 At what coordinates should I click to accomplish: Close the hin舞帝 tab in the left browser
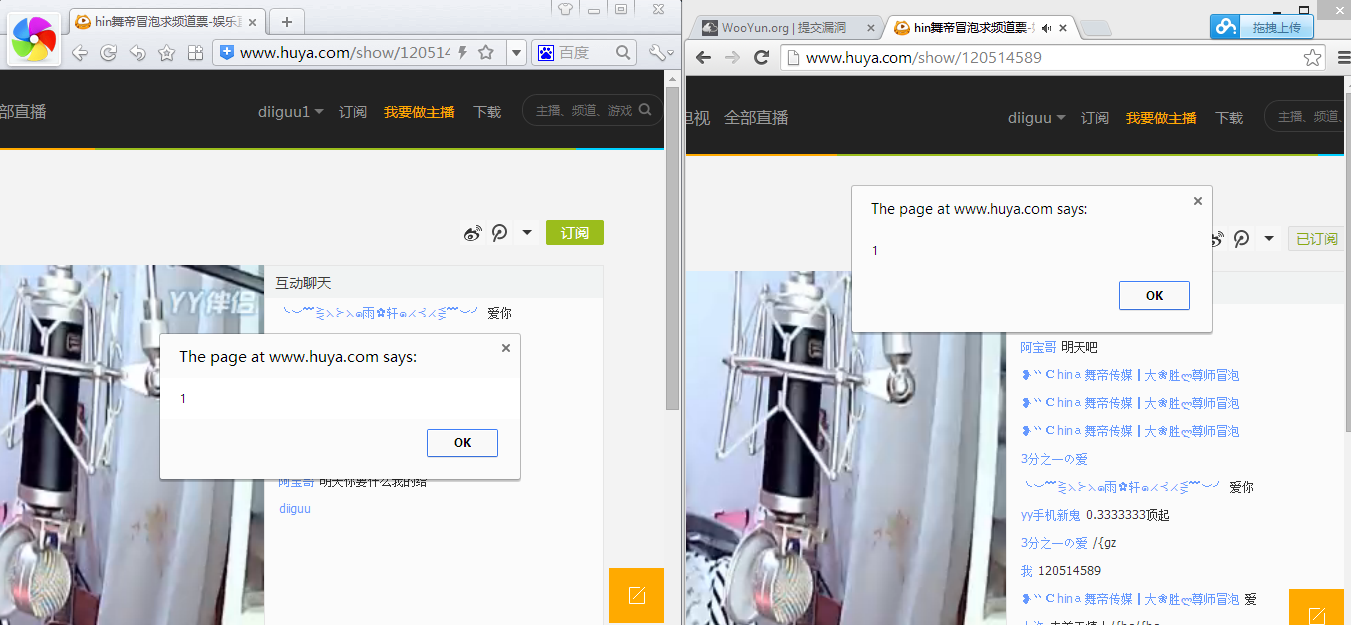click(x=254, y=22)
